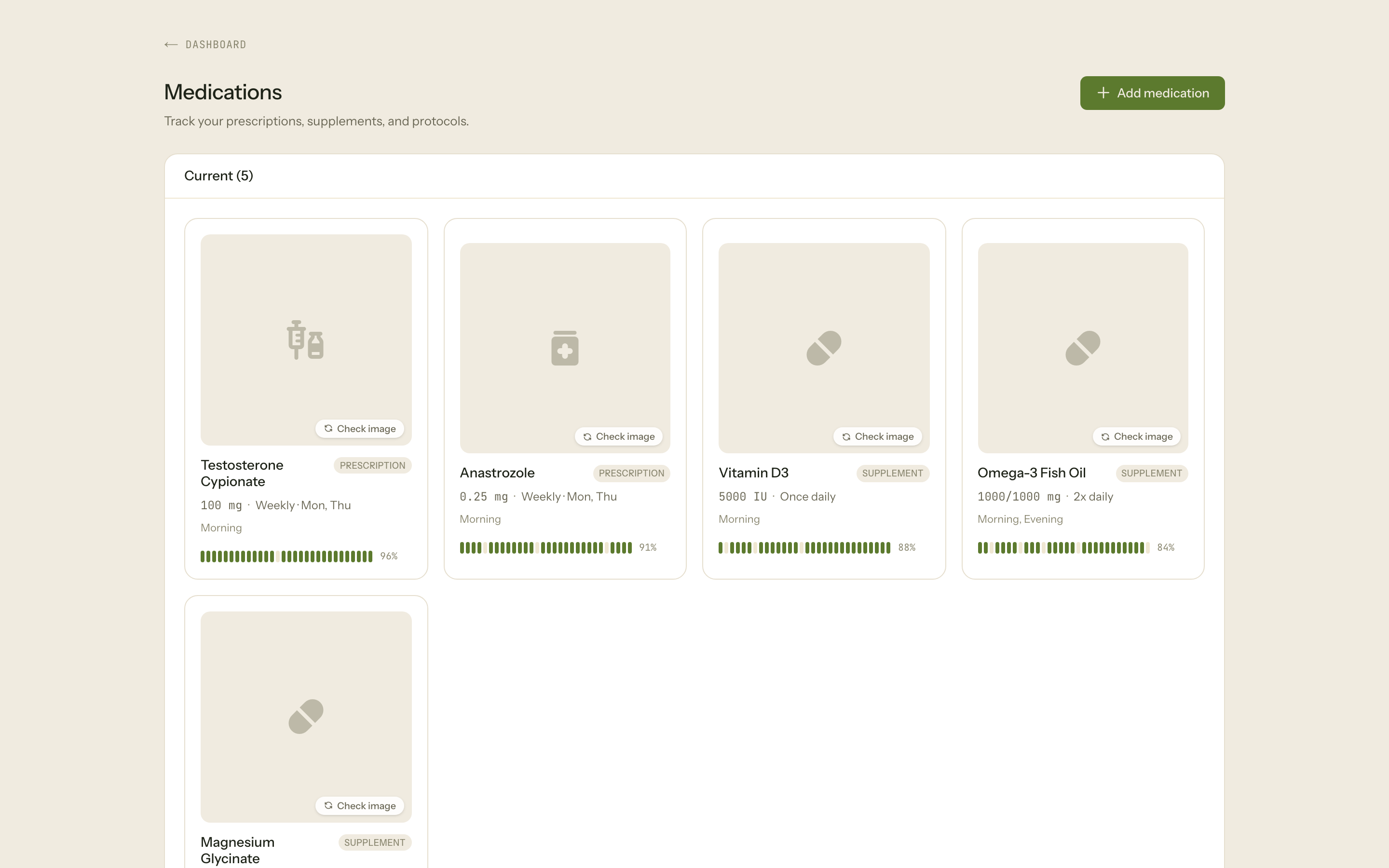Click the Current (5) section header
Screen dimensions: 1389x868
pos(218,176)
